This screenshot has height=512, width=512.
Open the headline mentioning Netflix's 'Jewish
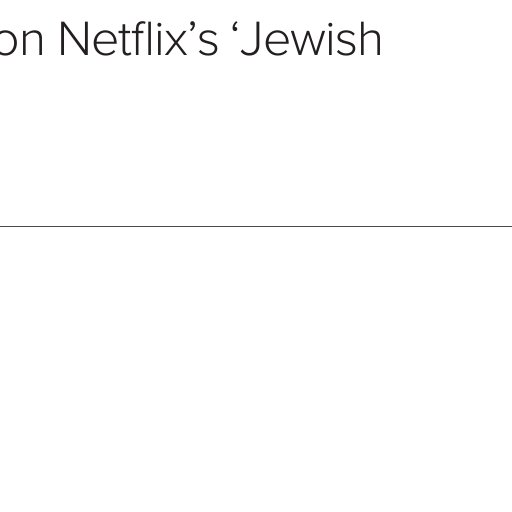[190, 39]
